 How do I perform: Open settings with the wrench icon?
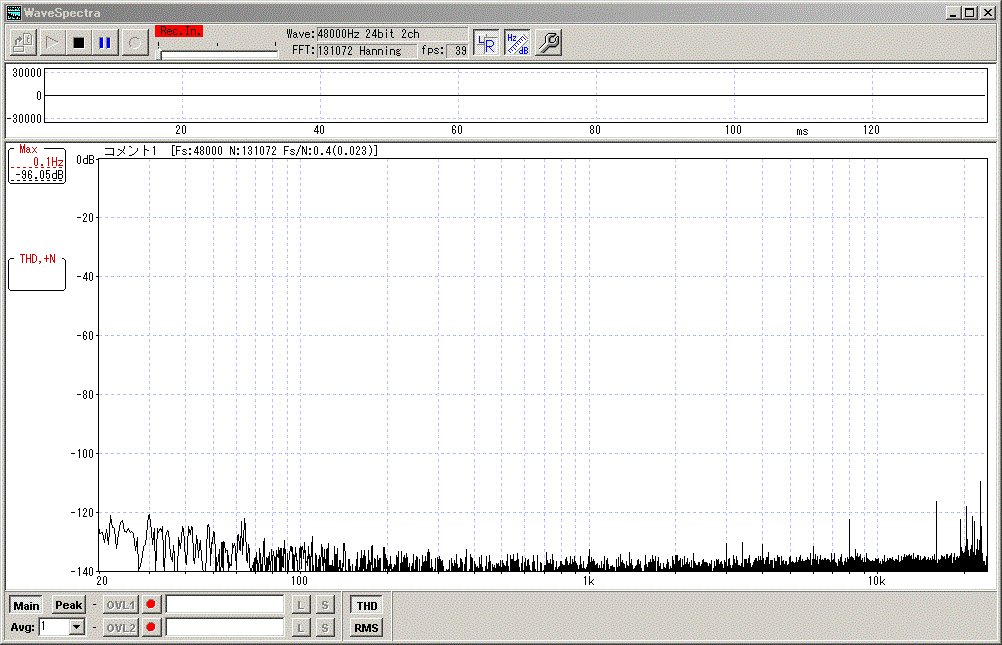tap(548, 43)
